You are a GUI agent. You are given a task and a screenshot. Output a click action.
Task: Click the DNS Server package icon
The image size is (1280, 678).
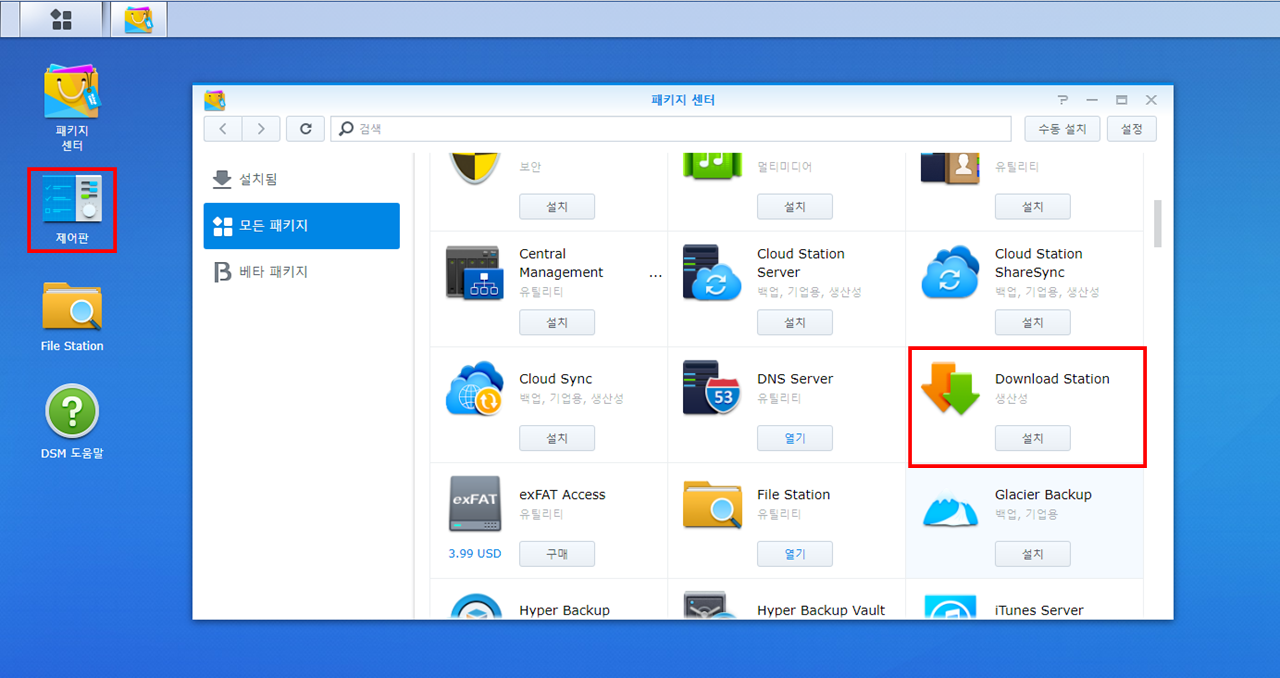[711, 388]
